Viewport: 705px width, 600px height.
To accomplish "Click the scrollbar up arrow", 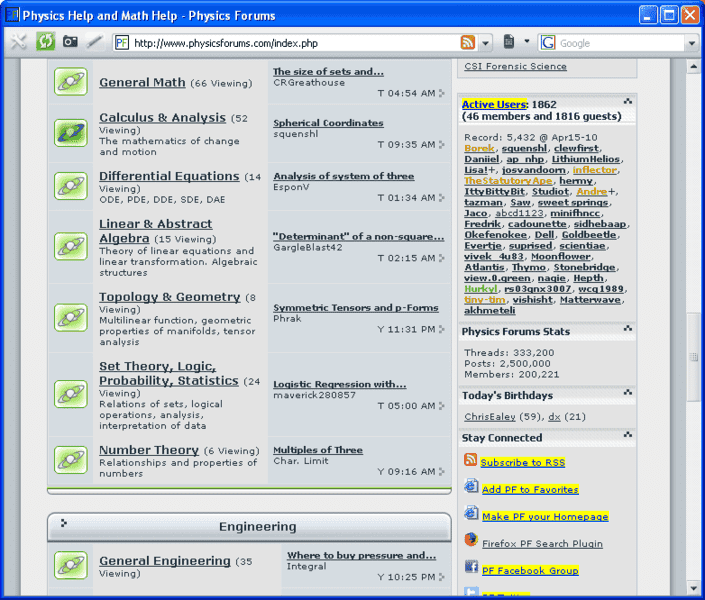I will [693, 67].
